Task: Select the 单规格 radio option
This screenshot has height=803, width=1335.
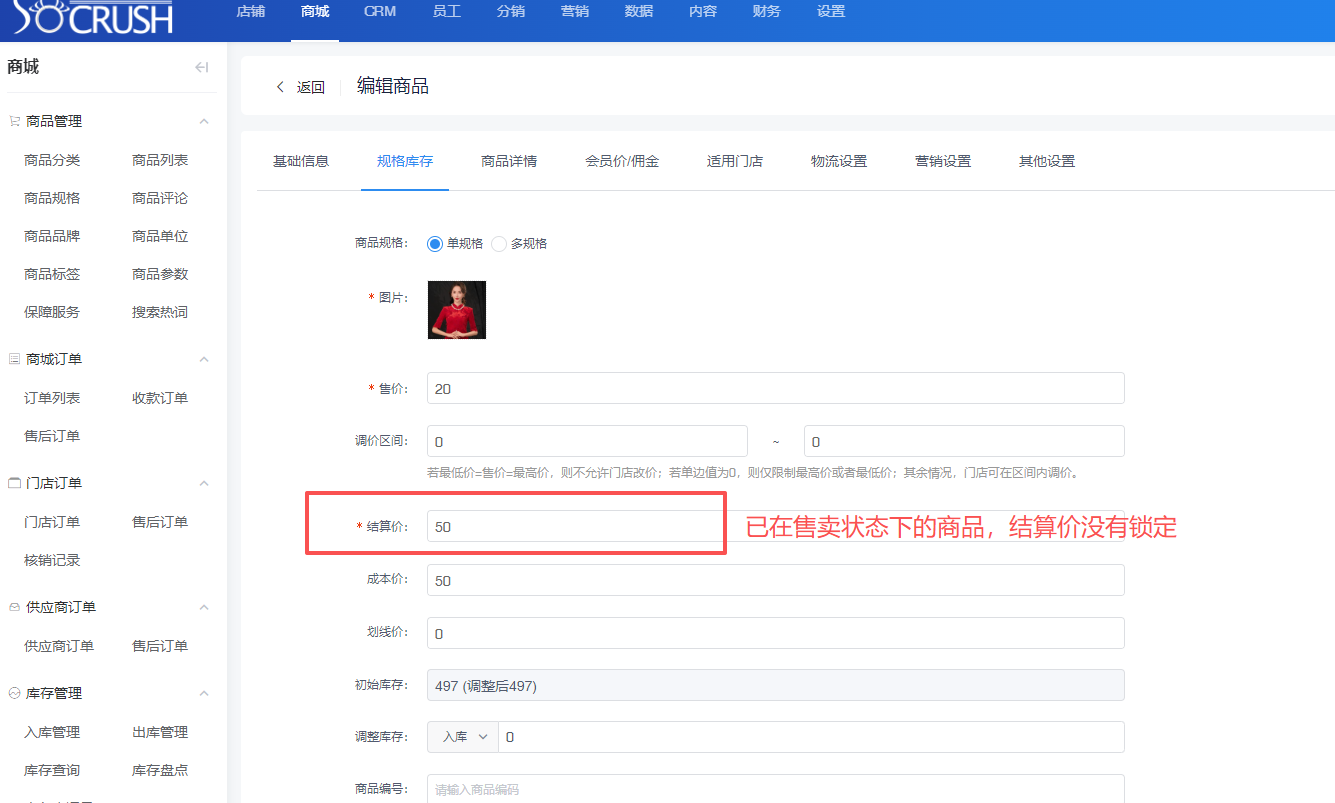Action: (x=435, y=243)
